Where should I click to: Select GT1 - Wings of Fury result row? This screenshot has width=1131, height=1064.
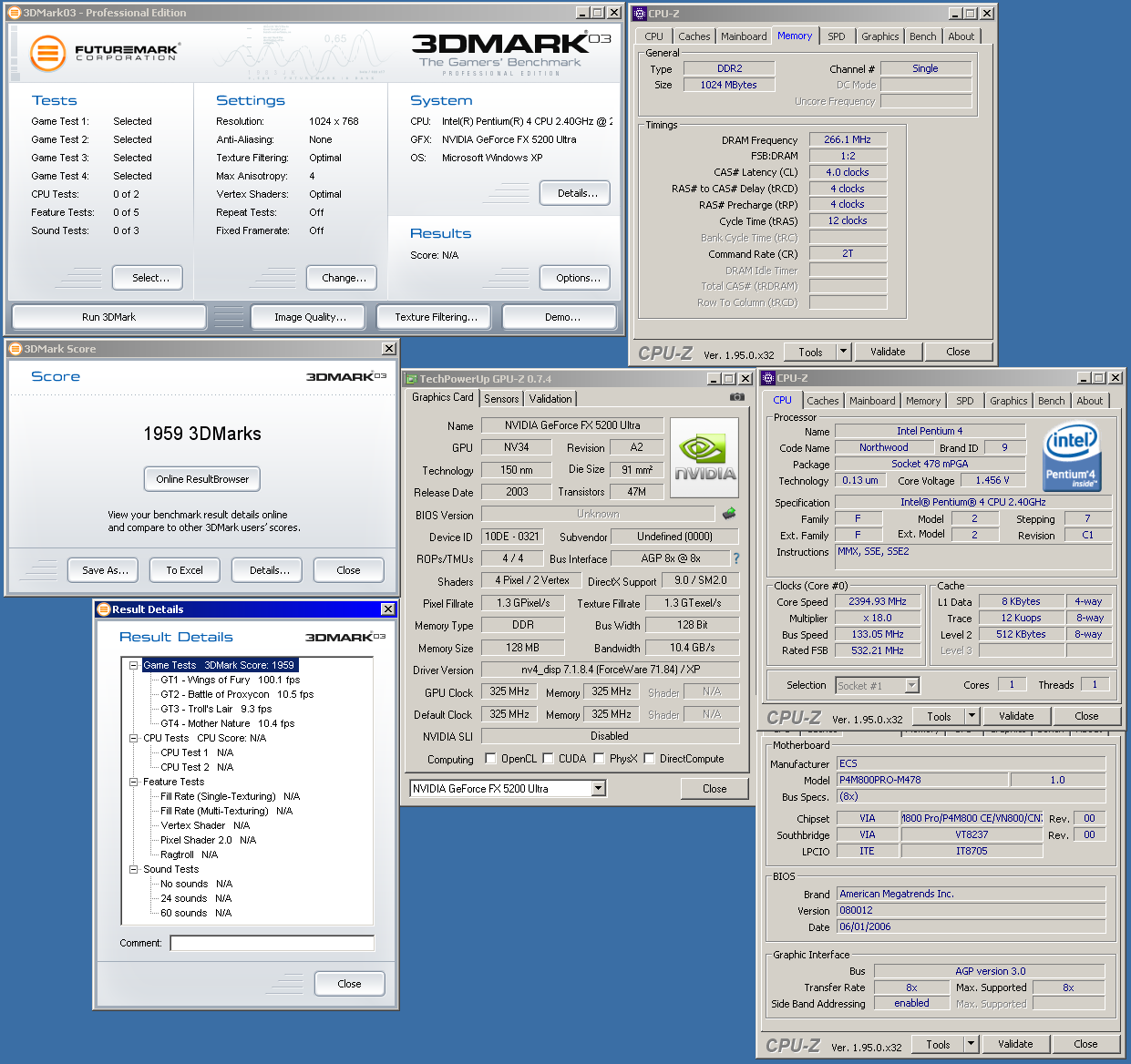pos(231,680)
